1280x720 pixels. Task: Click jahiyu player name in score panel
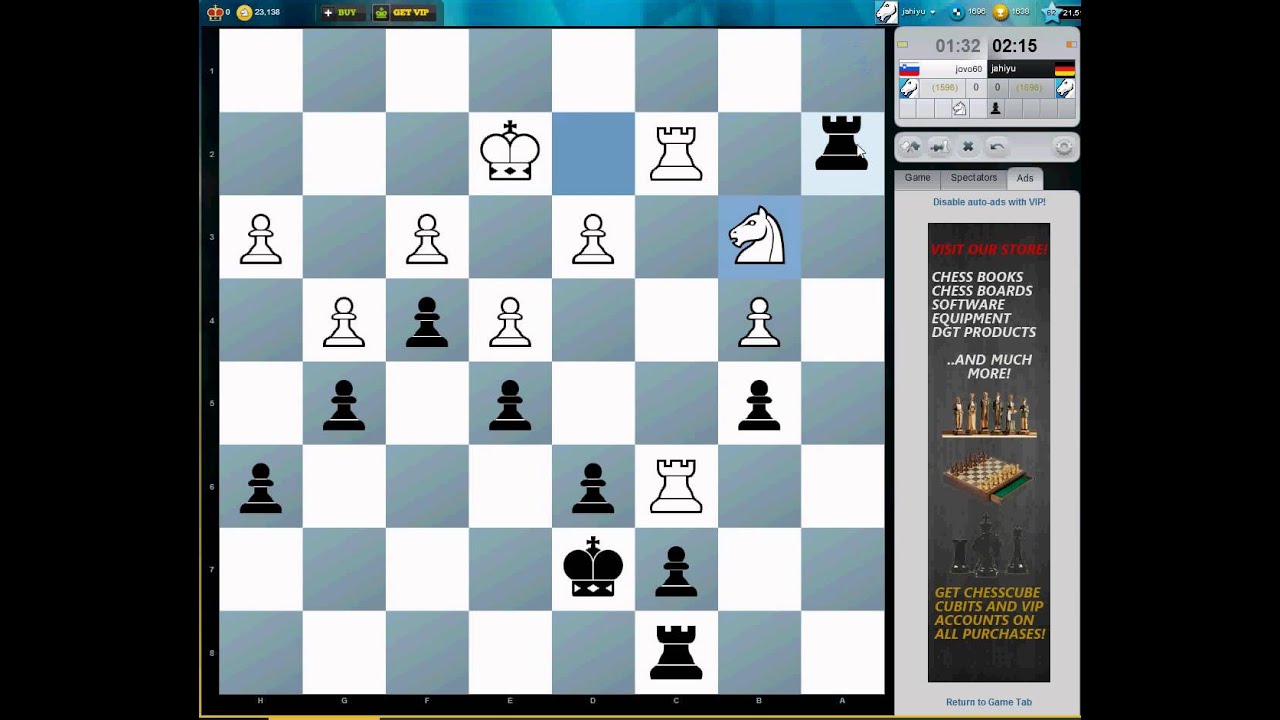click(x=1003, y=69)
